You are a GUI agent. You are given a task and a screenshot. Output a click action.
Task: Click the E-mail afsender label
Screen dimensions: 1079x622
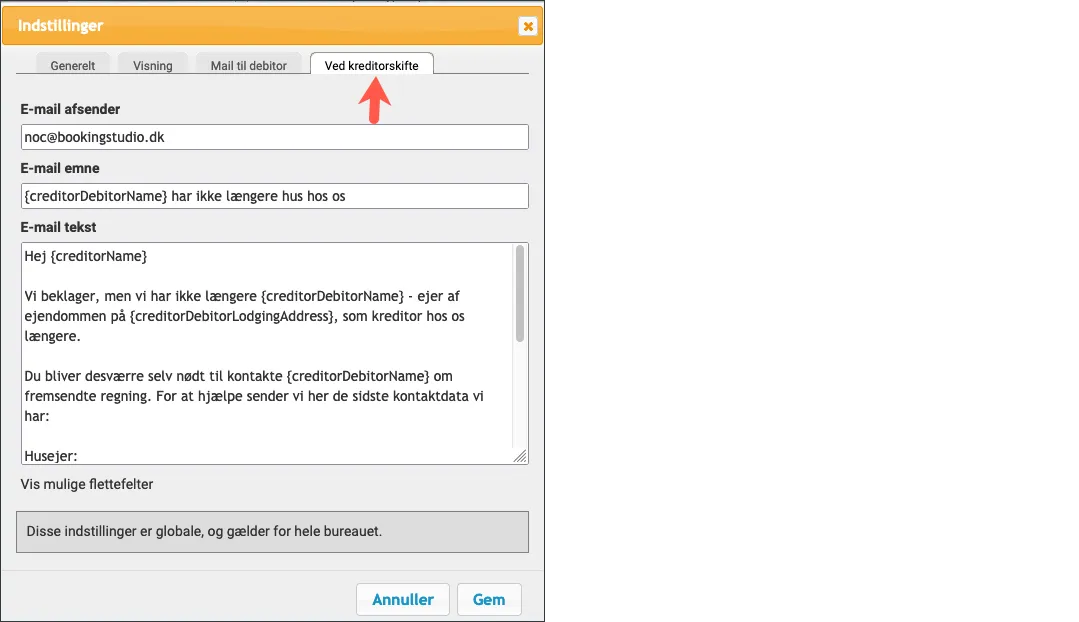tap(70, 110)
